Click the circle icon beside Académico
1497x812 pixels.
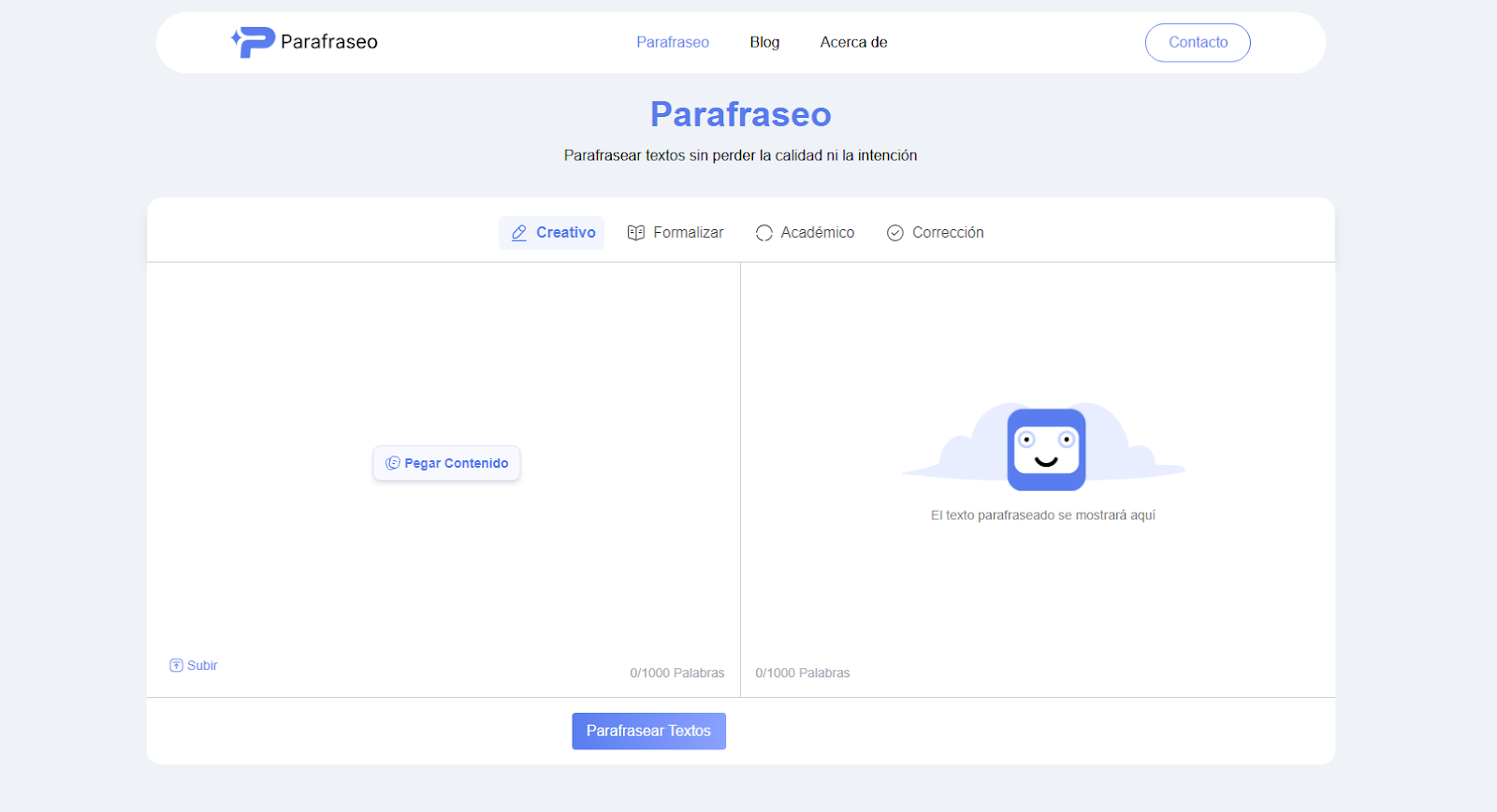(764, 233)
